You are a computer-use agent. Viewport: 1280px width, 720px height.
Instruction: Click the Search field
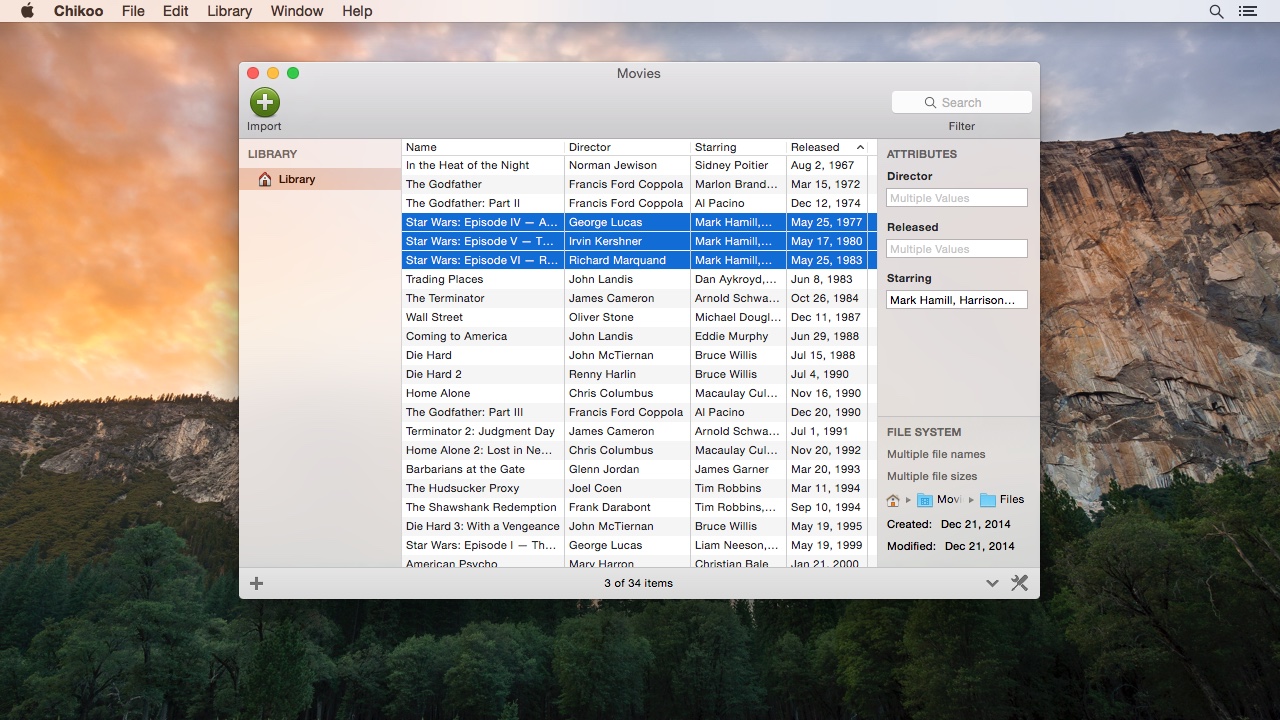[960, 101]
